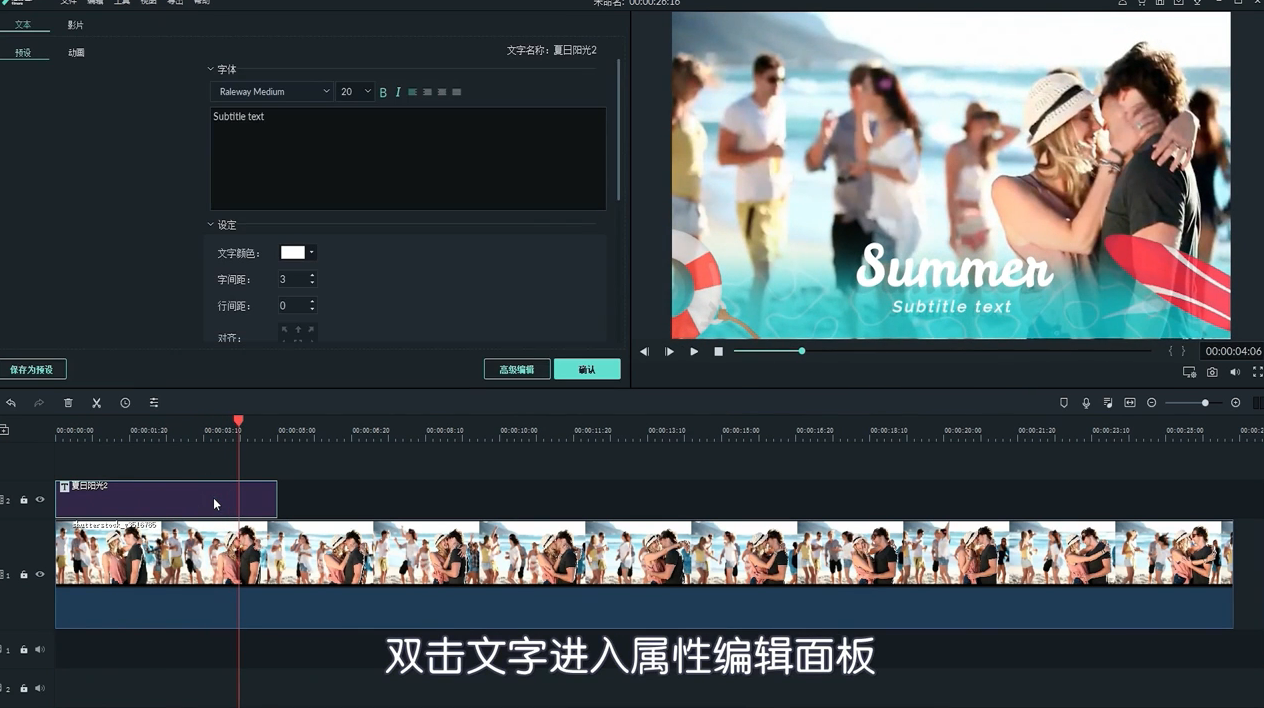Step to next frame in preview
The height and width of the screenshot is (708, 1264).
pos(669,352)
